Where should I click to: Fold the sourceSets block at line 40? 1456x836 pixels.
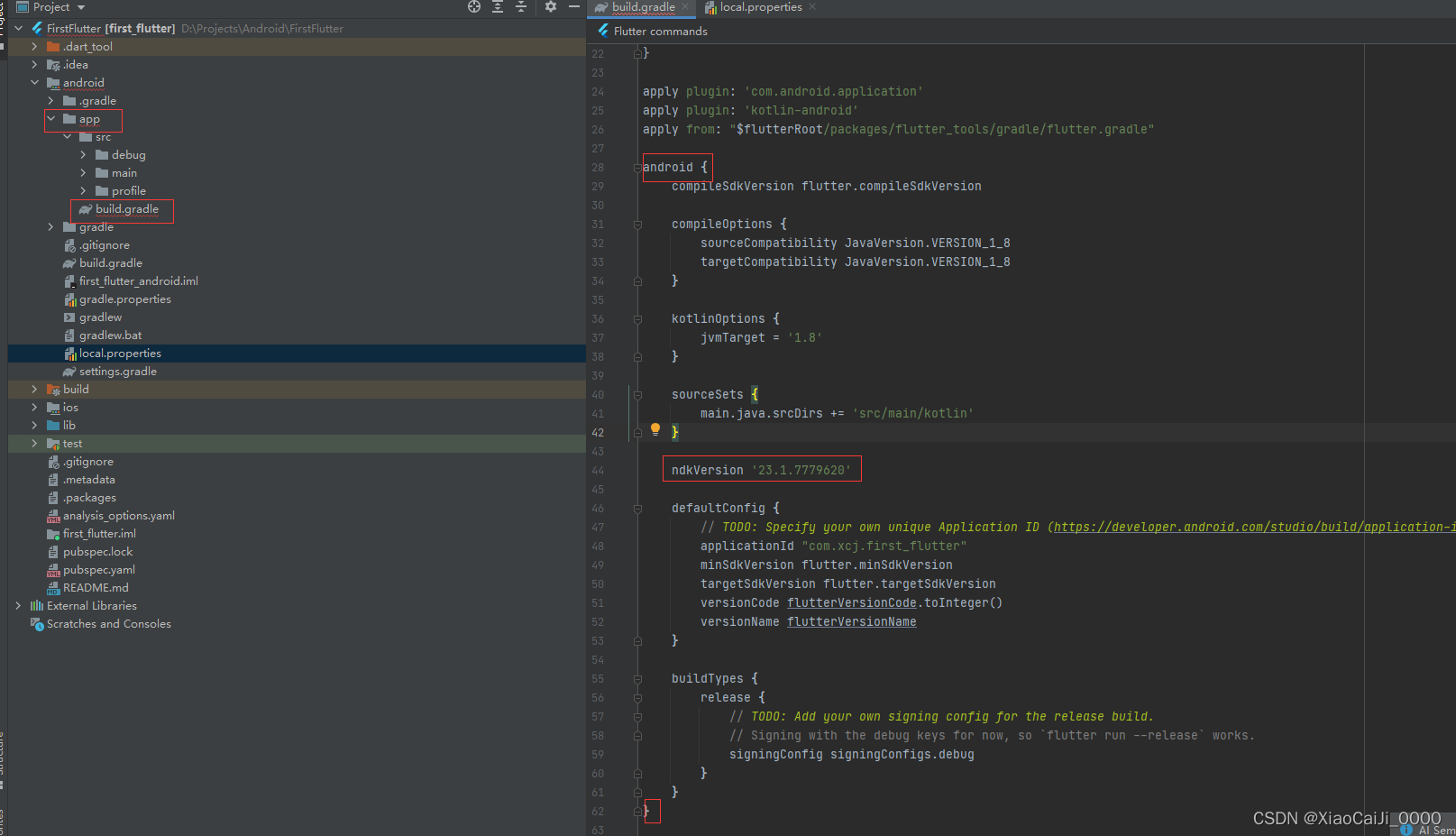point(637,395)
